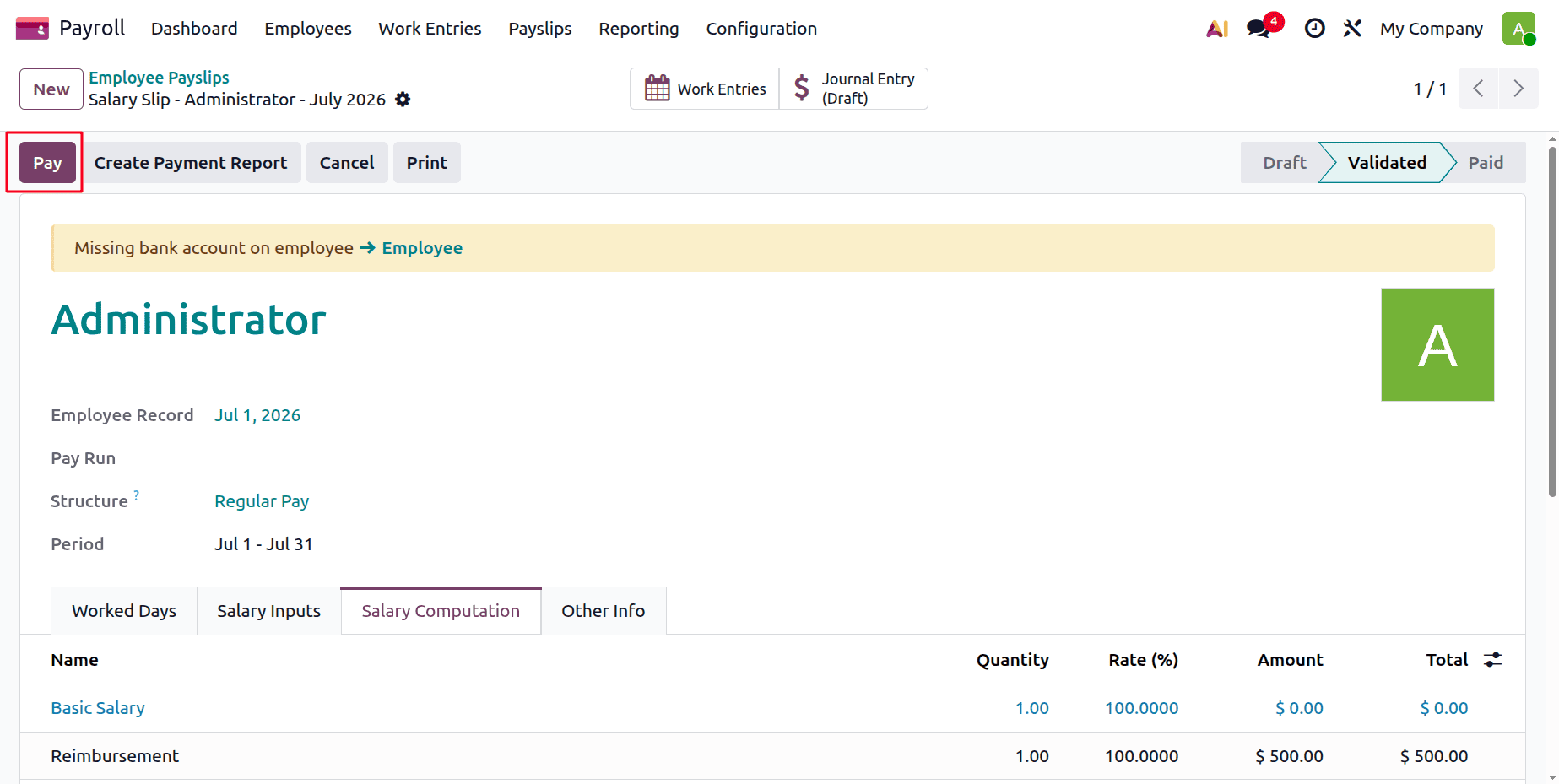Click Basic Salary rate 100.0000 cell
The width and height of the screenshot is (1559, 784).
point(1142,708)
